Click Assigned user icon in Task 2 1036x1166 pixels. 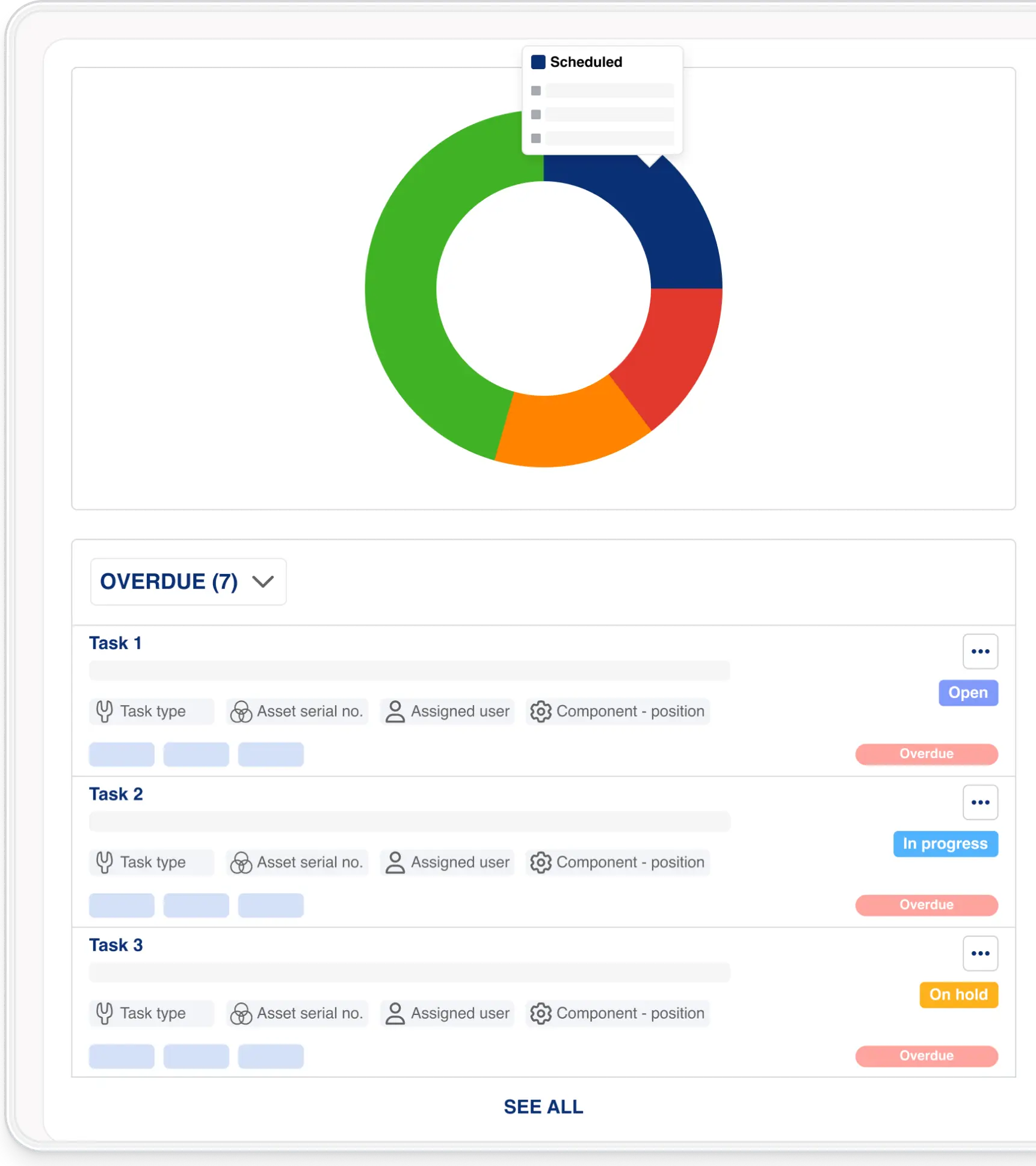(395, 862)
